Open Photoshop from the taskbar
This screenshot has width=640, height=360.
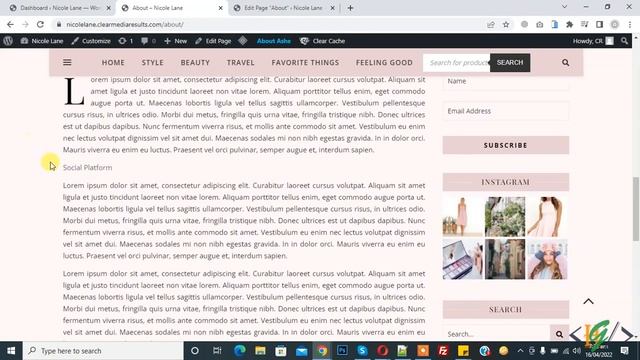(x=342, y=351)
